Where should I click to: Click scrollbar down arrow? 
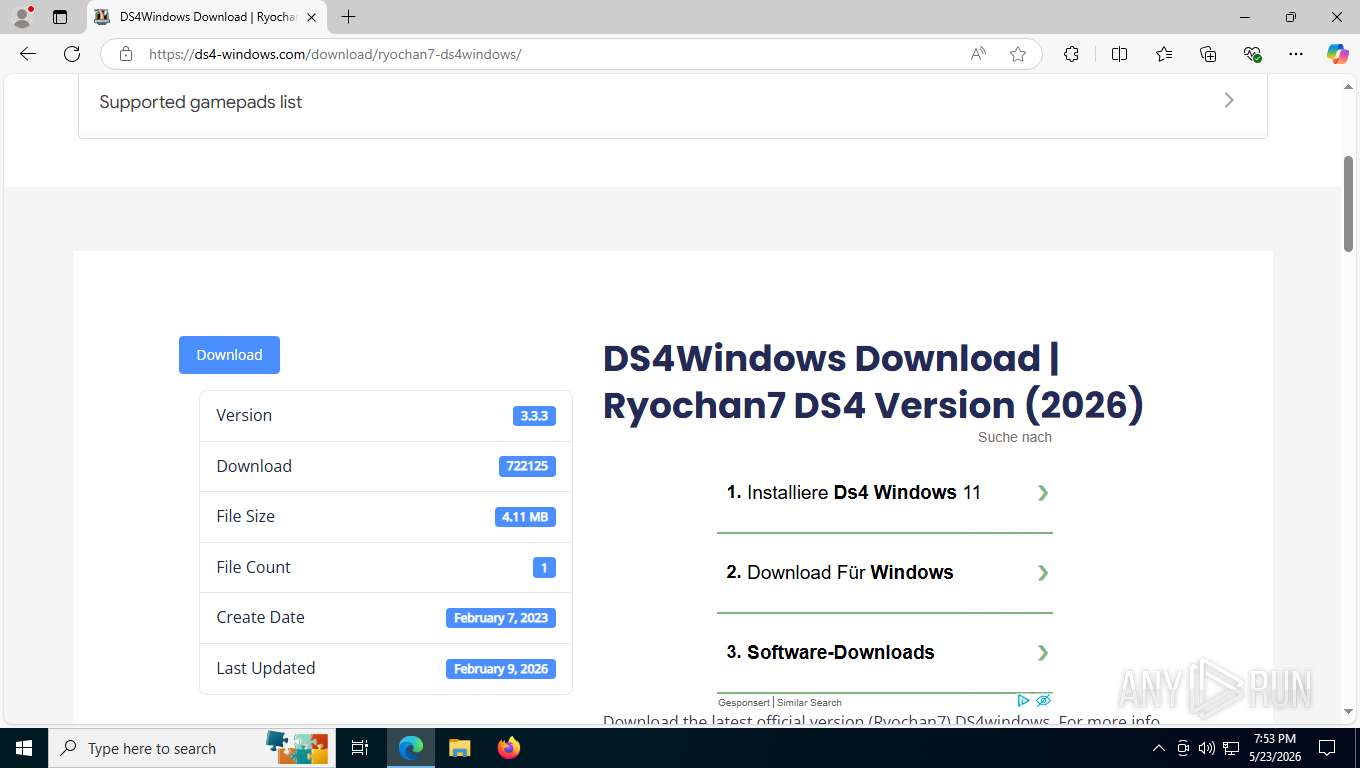tap(1348, 711)
